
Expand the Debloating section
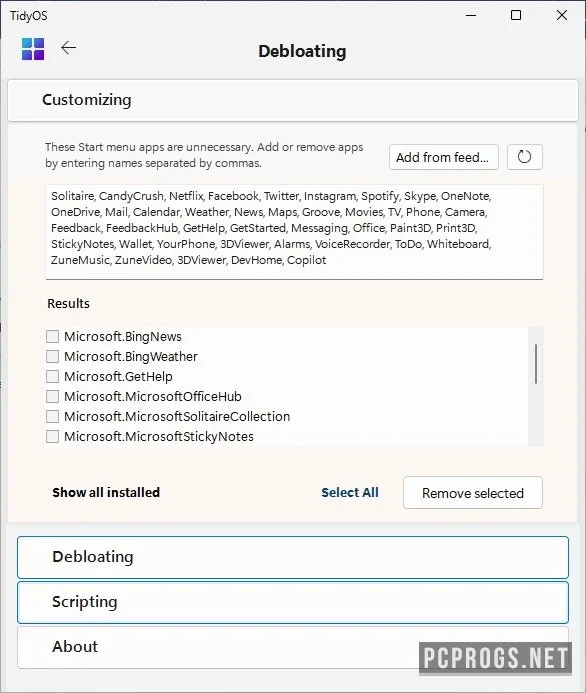pyautogui.click(x=293, y=557)
